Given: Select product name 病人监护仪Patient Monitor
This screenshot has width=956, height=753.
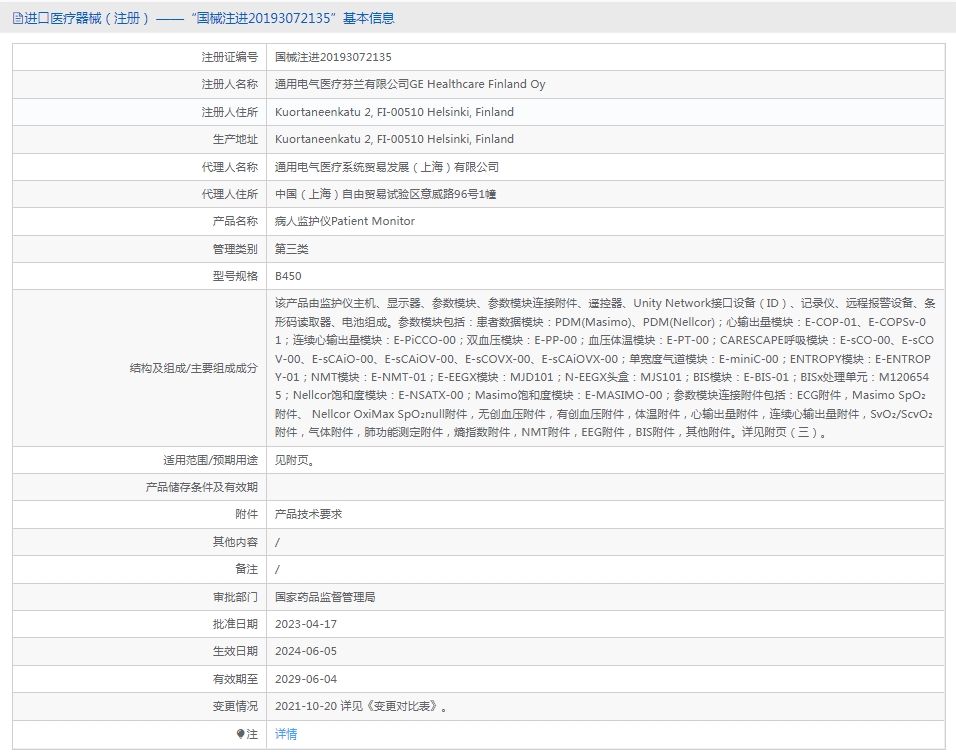Looking at the screenshot, I should (344, 221).
